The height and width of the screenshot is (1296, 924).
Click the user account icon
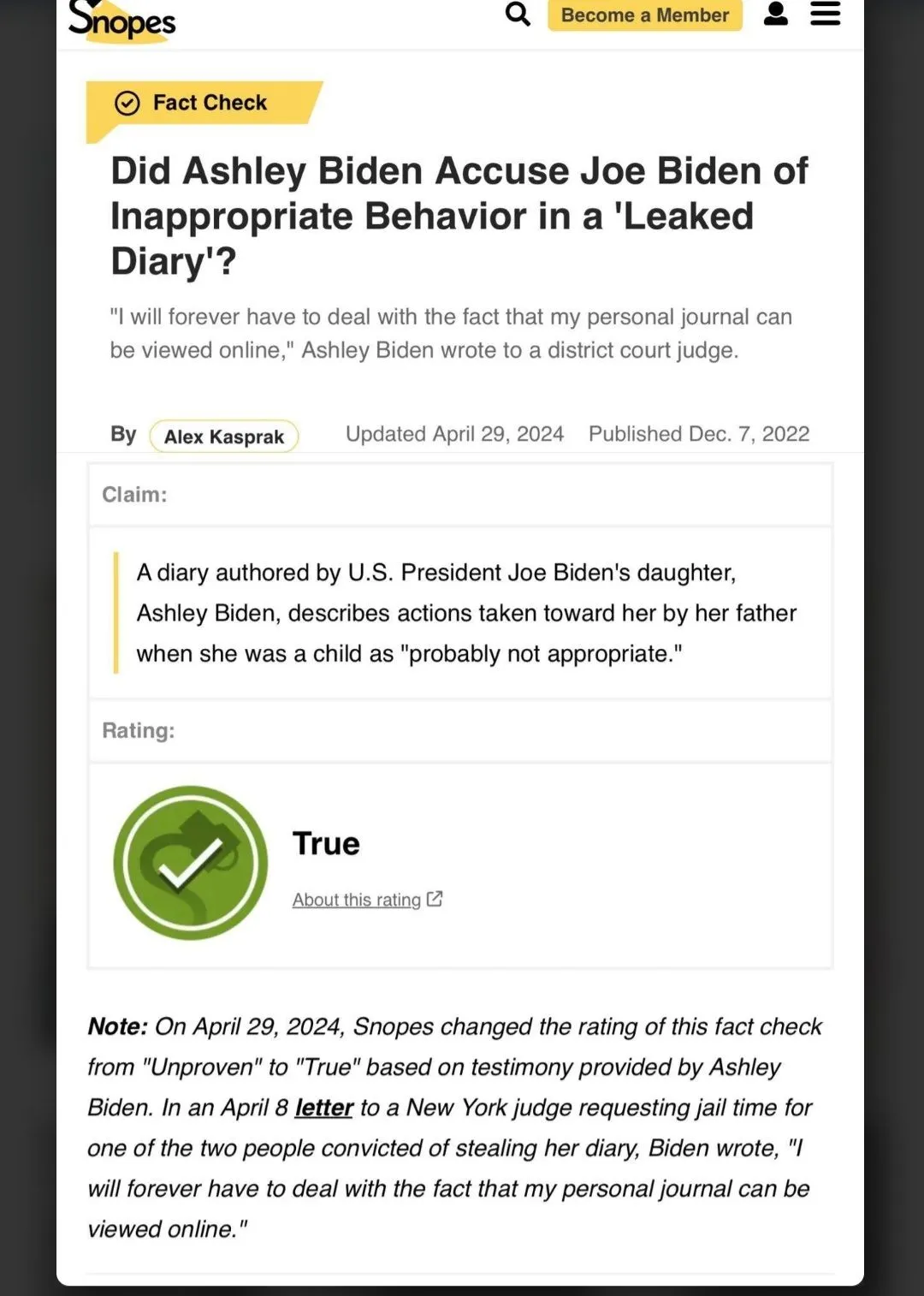click(x=775, y=15)
